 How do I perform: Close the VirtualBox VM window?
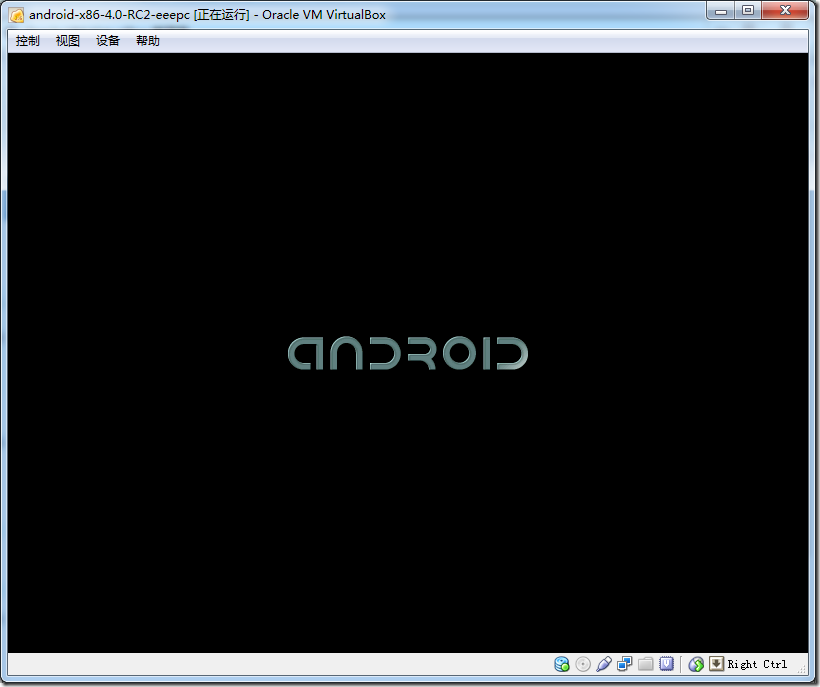pyautogui.click(x=785, y=10)
